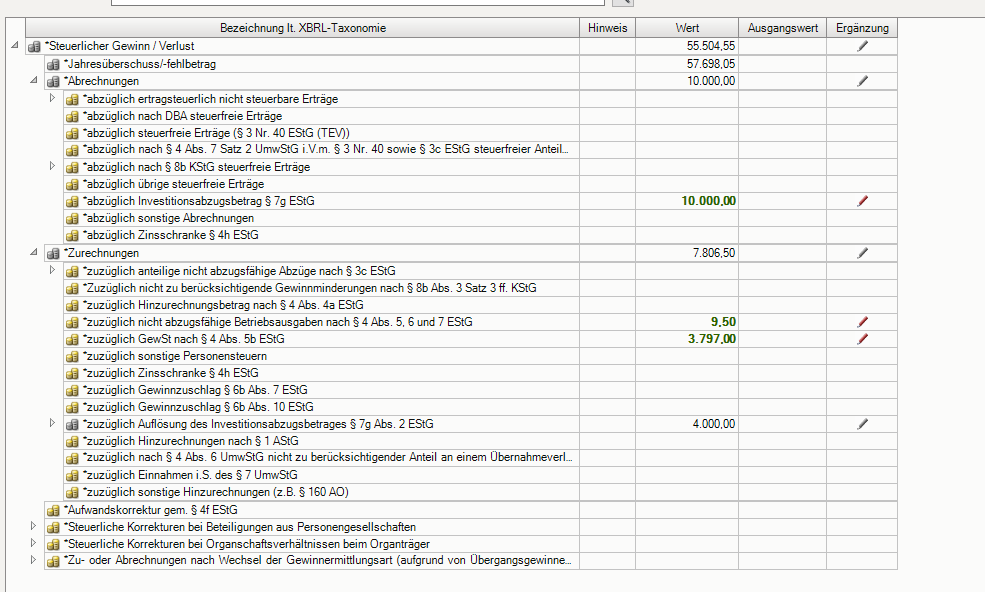Select the green value 10.000,00 for Investitionsabzugsbetrag
The height and width of the screenshot is (592, 985).
[x=709, y=201]
